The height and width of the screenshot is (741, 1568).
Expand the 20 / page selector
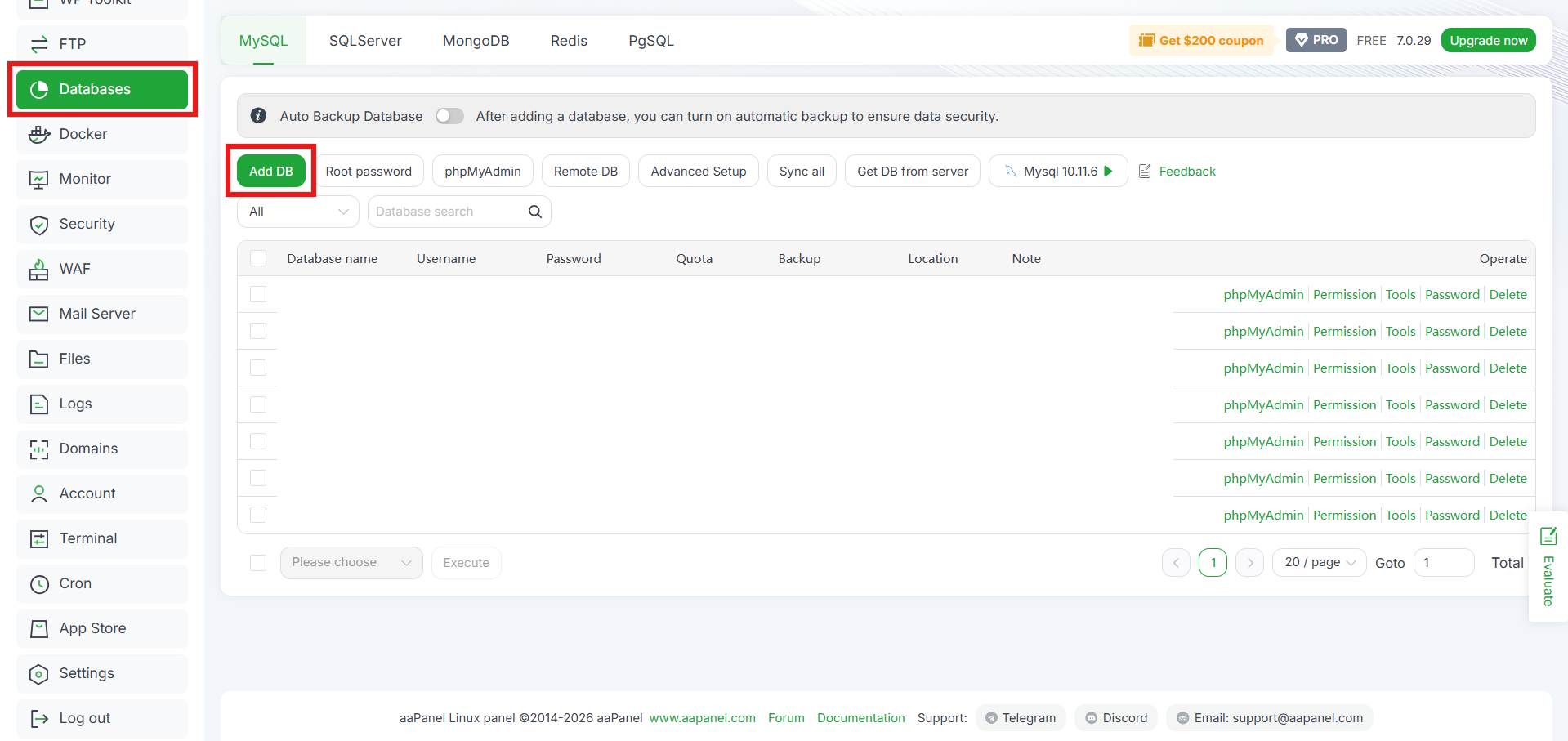1319,563
